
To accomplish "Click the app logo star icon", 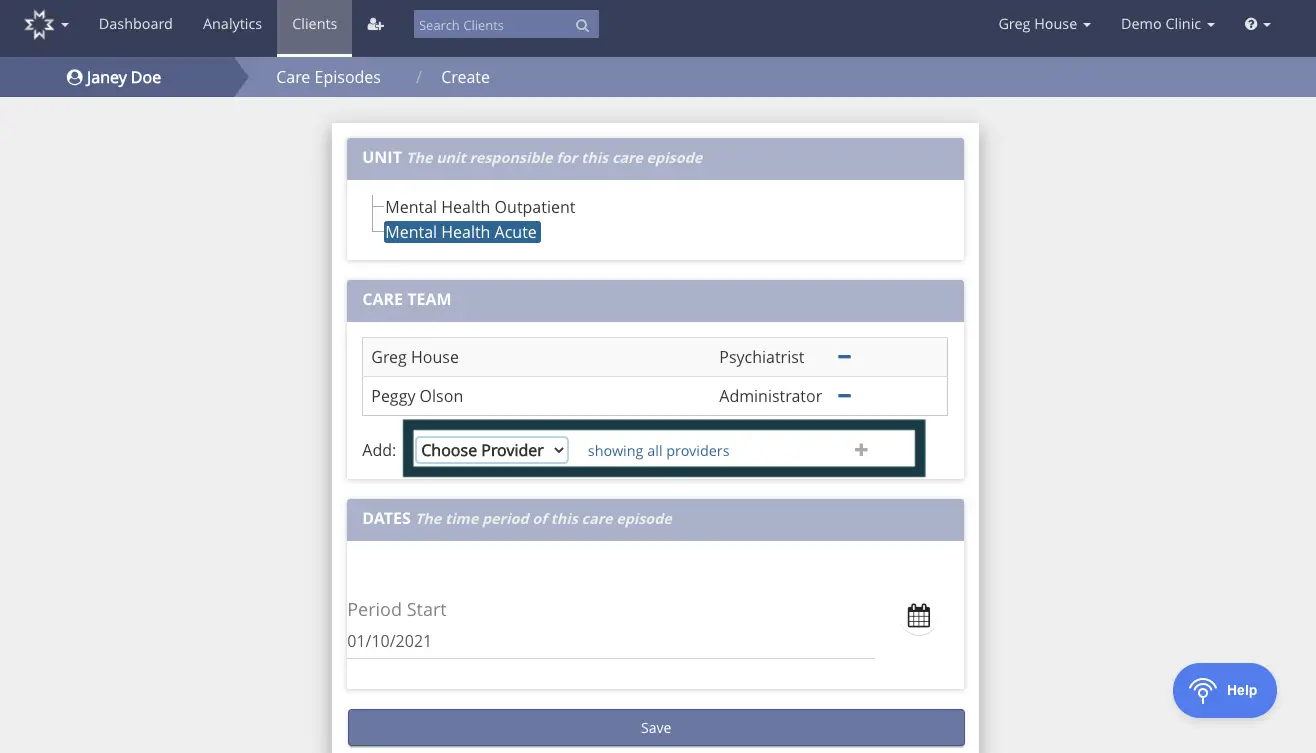I will [x=37, y=23].
